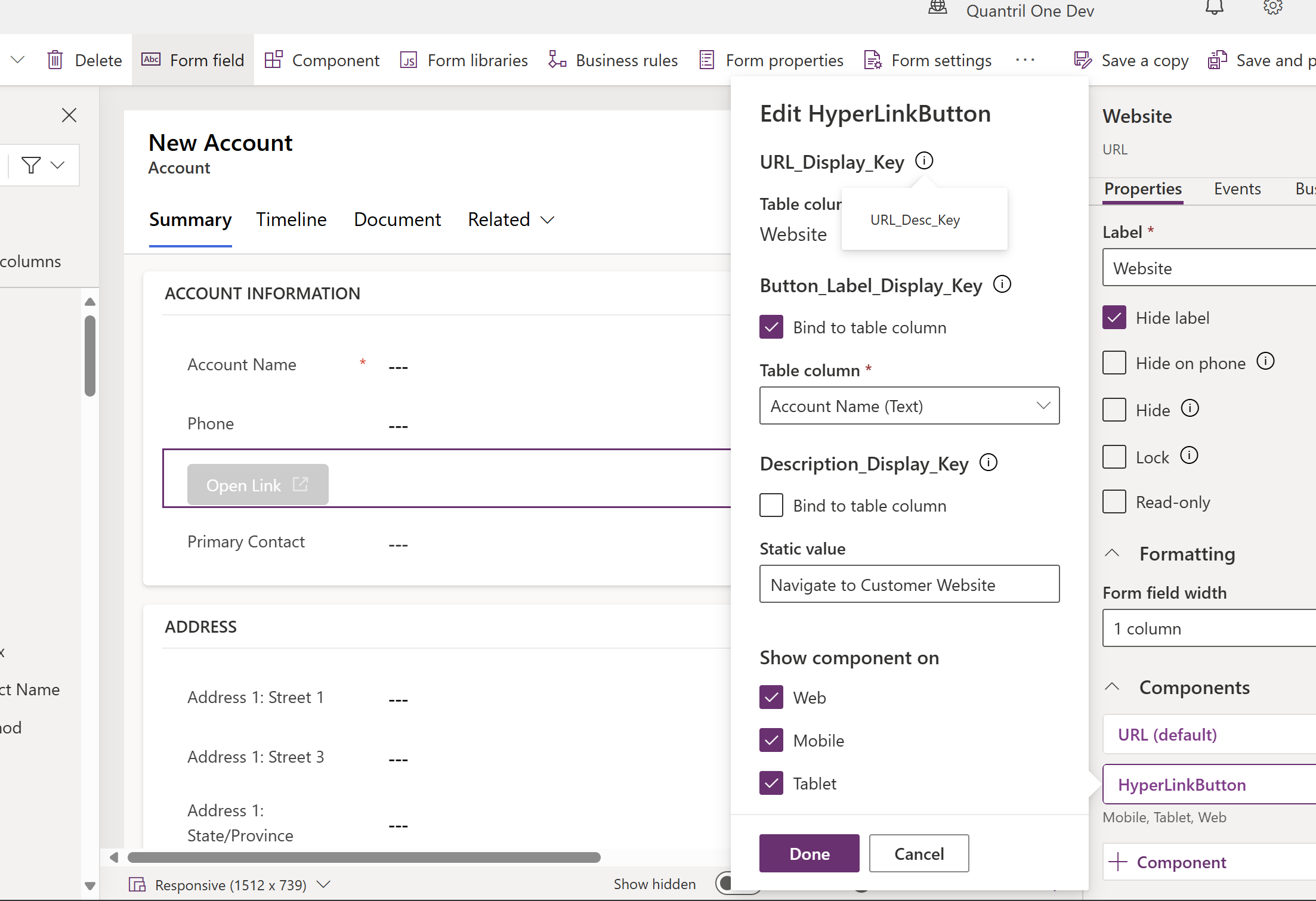
Task: Click the Done button
Action: point(809,853)
